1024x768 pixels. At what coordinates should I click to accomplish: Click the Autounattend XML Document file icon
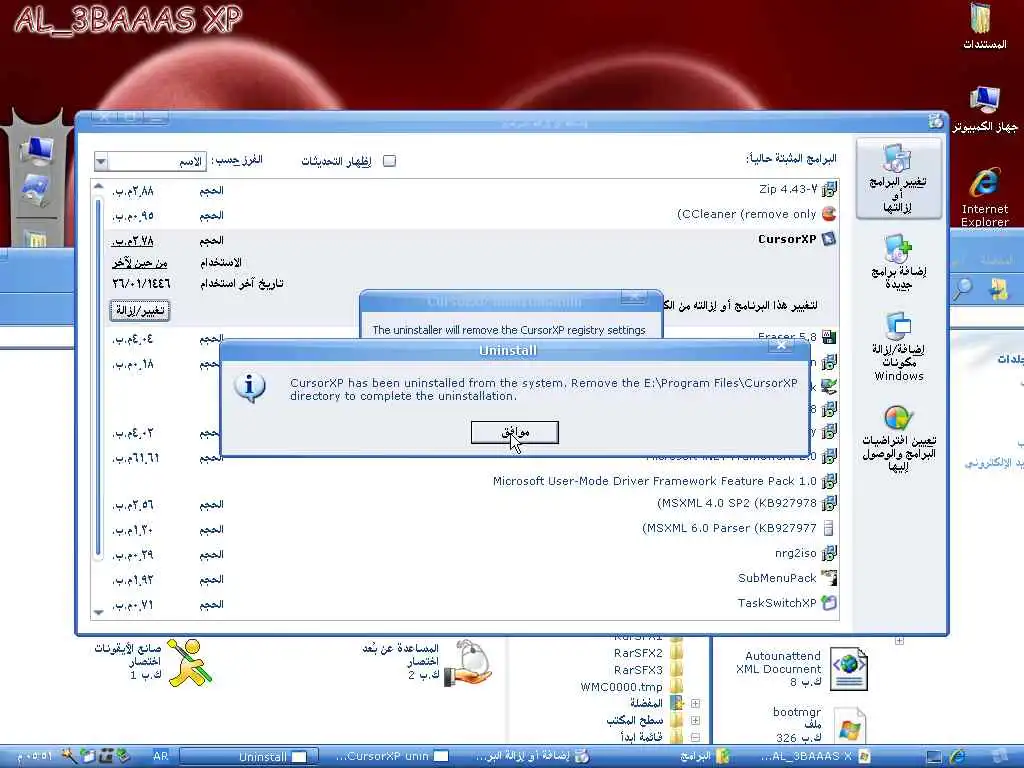click(849, 669)
